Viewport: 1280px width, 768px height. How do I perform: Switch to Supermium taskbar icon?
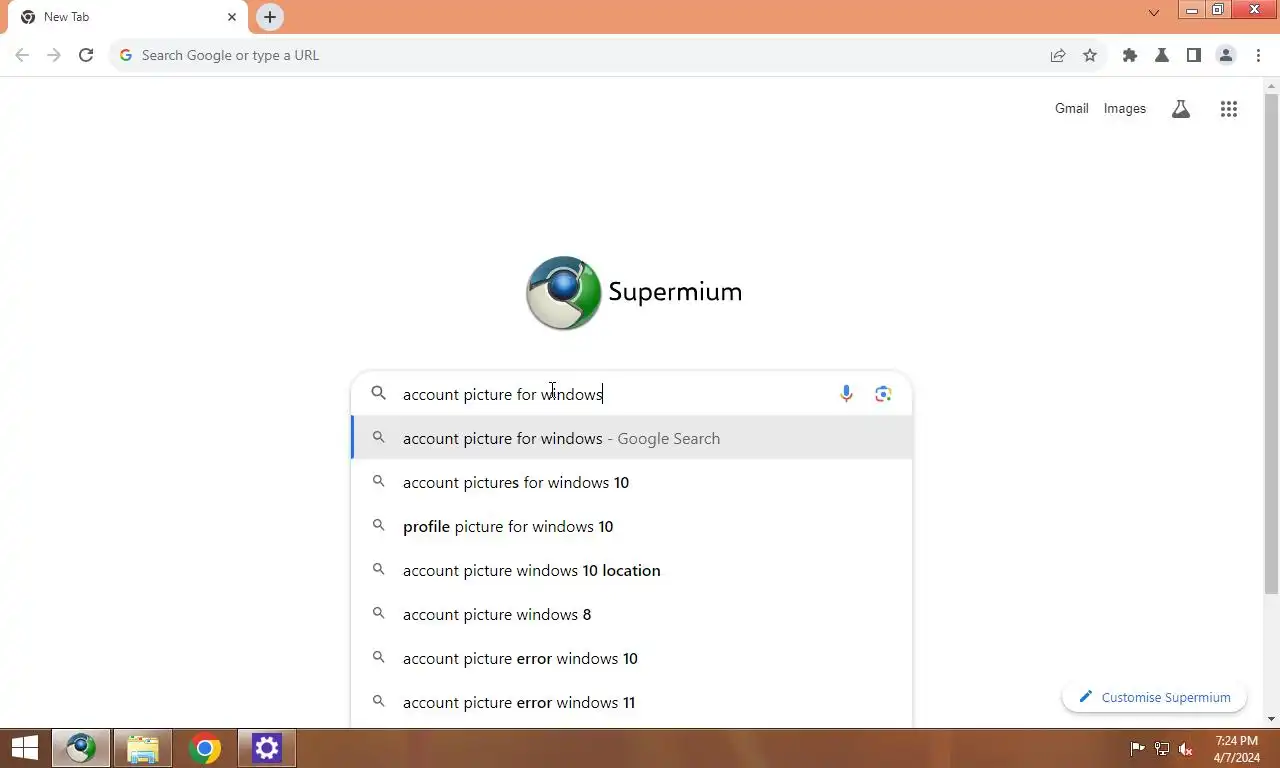coord(81,748)
